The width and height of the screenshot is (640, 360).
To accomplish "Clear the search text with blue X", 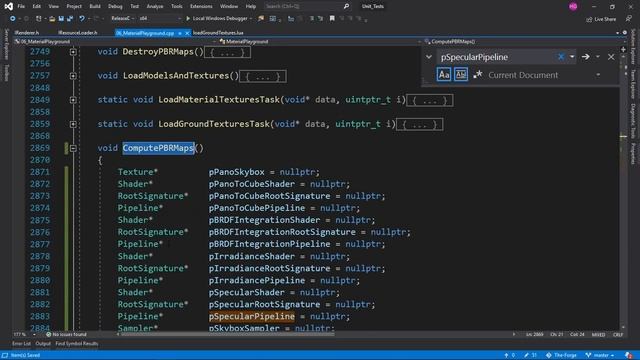I will [561, 57].
